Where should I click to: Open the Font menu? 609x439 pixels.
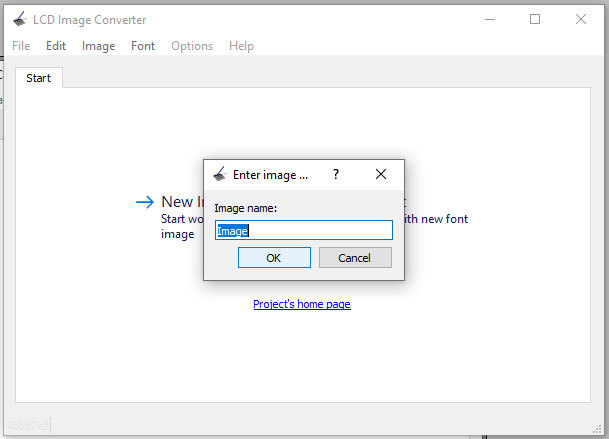[143, 46]
